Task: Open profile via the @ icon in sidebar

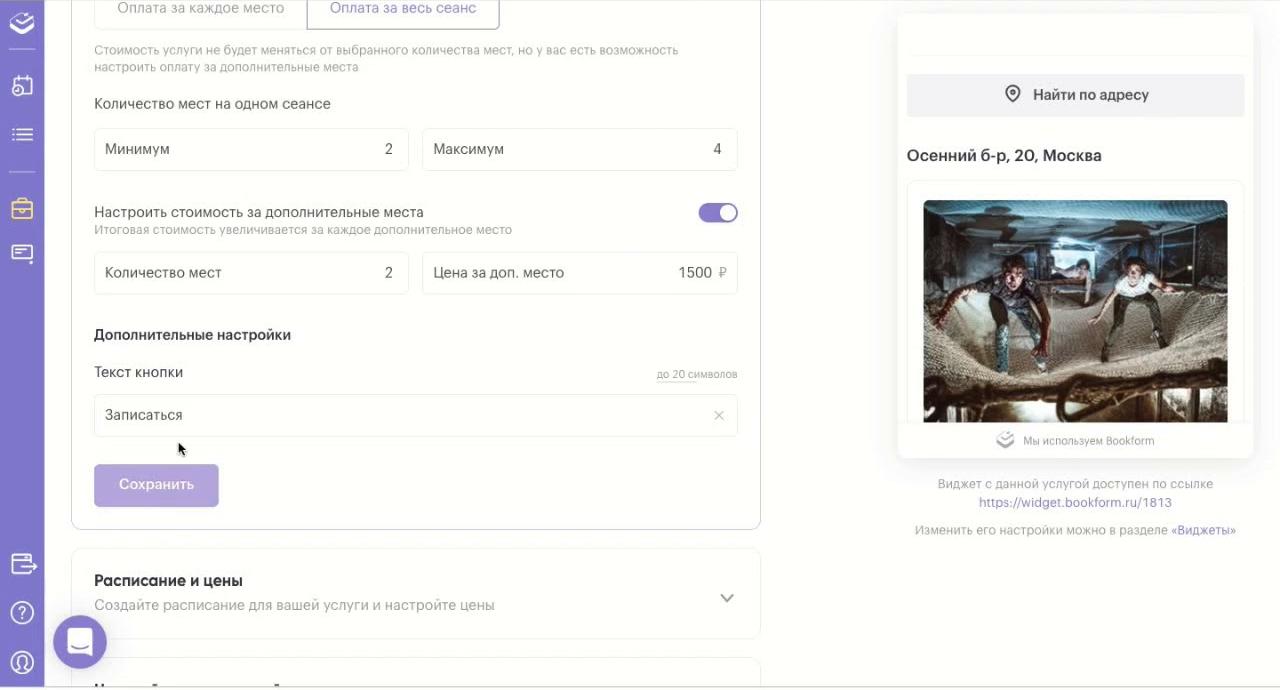Action: click(x=22, y=662)
